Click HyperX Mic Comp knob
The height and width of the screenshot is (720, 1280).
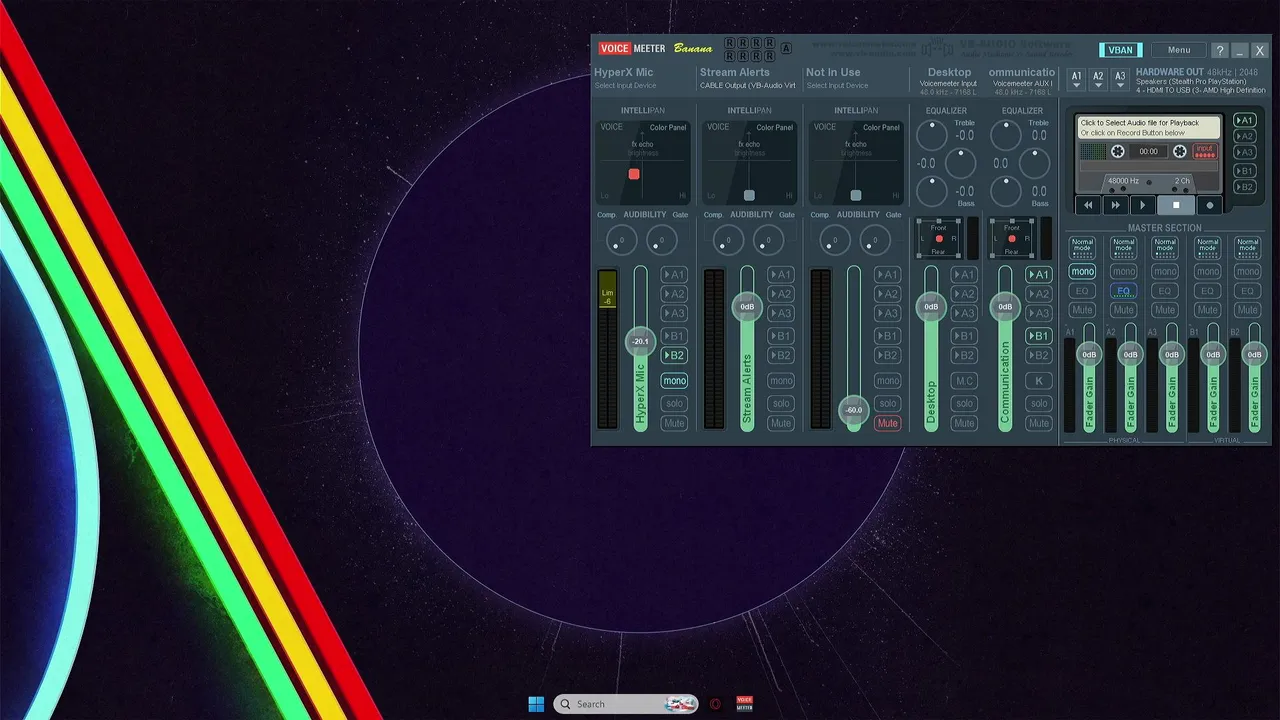click(x=621, y=240)
